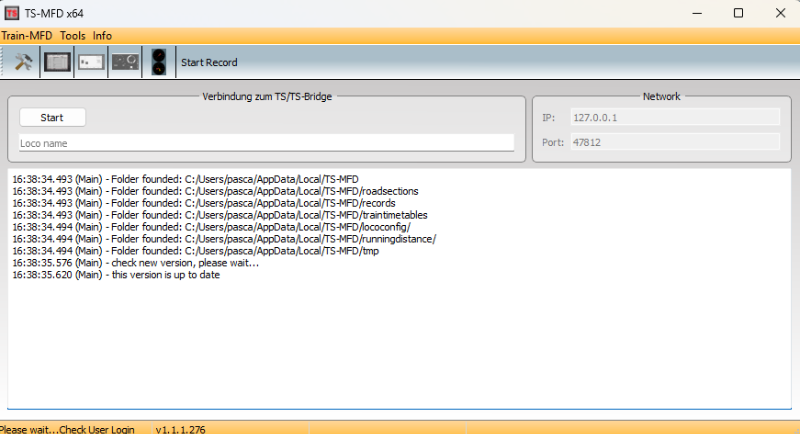Click the Port field showing 47812
This screenshot has width=800, height=434.
click(673, 142)
